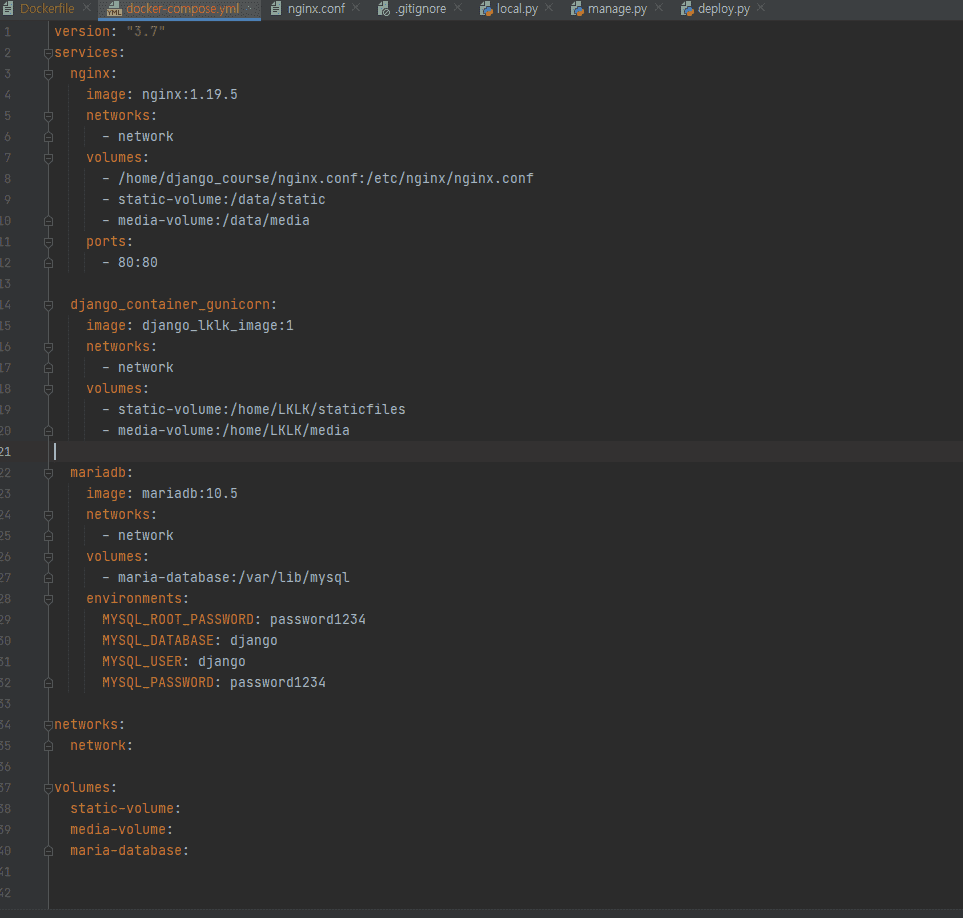Open the local.py editor tab
The height and width of the screenshot is (918, 963).
coord(517,9)
